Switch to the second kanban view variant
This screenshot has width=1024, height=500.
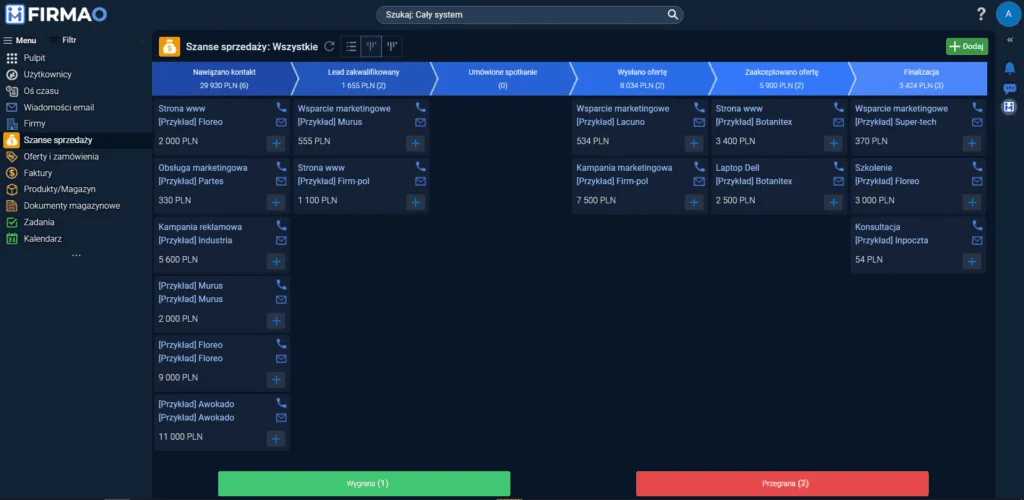(x=392, y=46)
